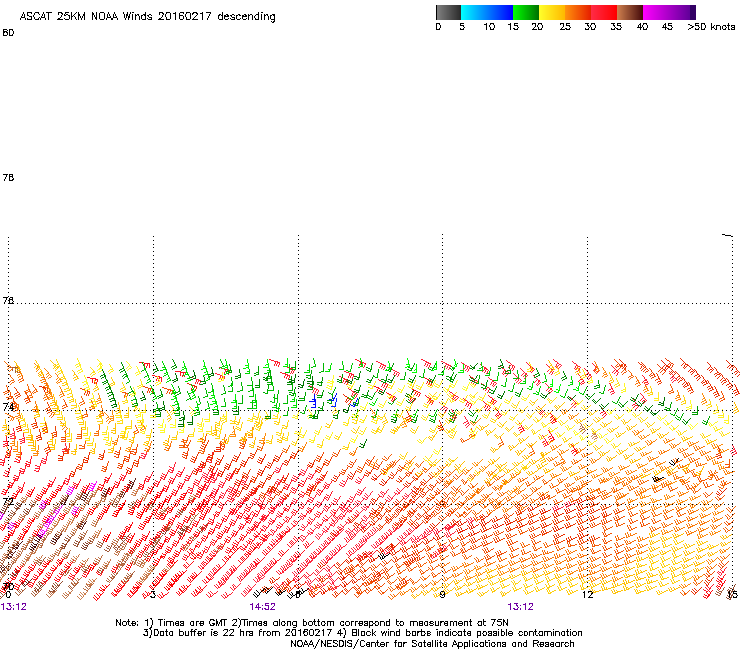740x650 pixels.
Task: Click the '>50 knots' legend label
Action: click(711, 27)
